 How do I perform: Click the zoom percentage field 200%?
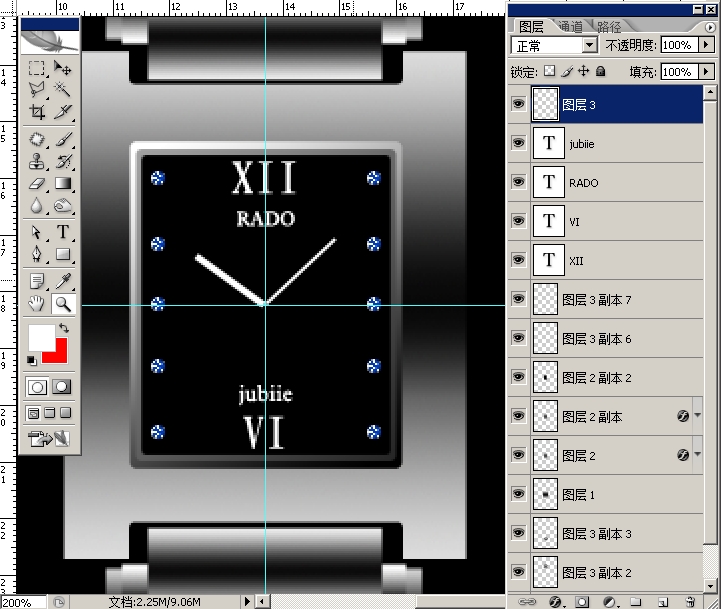pyautogui.click(x=23, y=602)
